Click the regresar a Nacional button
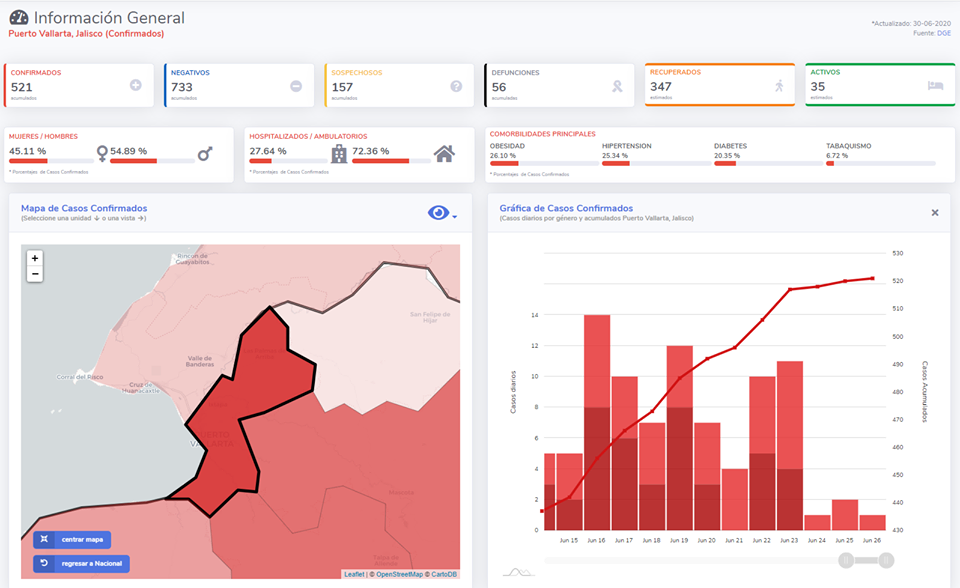Screen dimensions: 960x588 (81, 564)
